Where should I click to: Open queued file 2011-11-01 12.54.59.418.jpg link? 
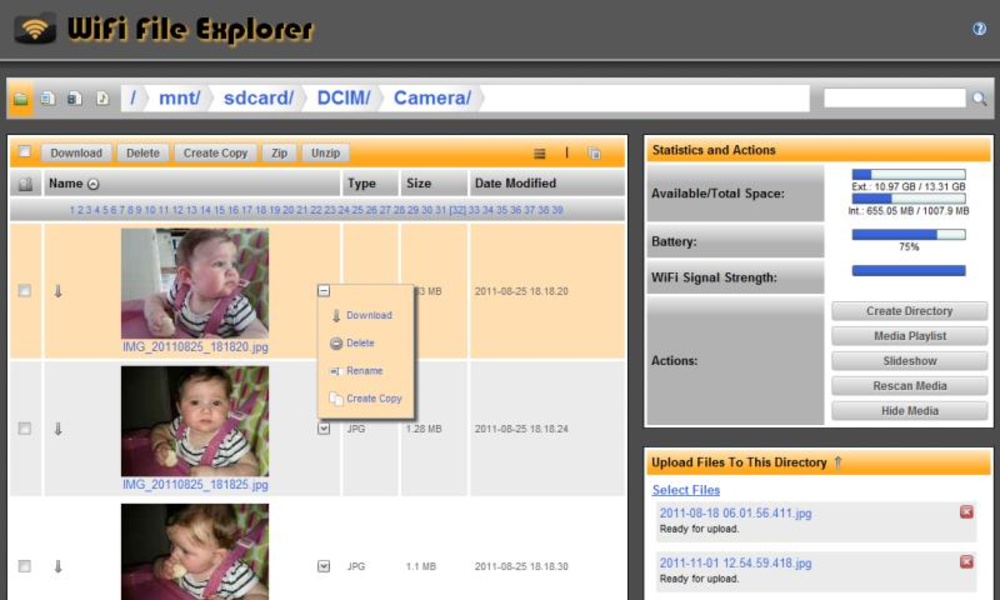[x=735, y=563]
